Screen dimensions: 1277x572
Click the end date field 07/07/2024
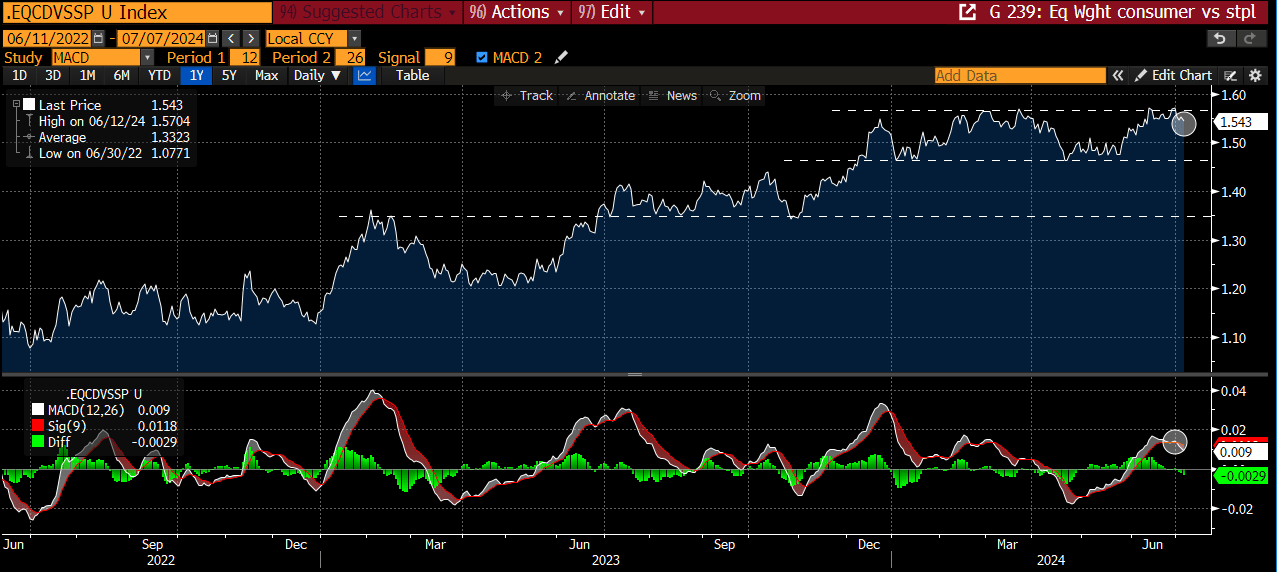click(161, 38)
